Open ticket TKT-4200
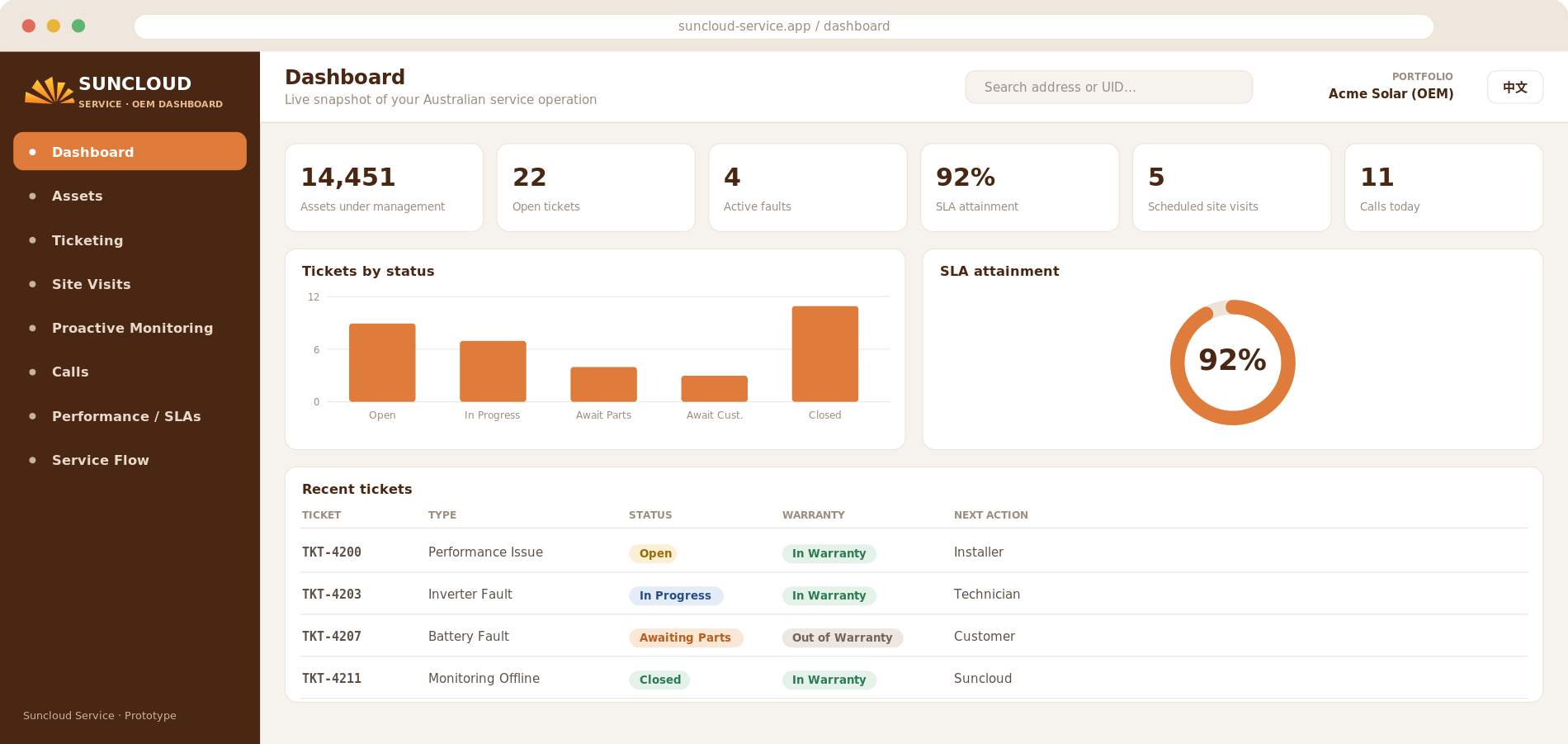1568x744 pixels. (x=332, y=552)
